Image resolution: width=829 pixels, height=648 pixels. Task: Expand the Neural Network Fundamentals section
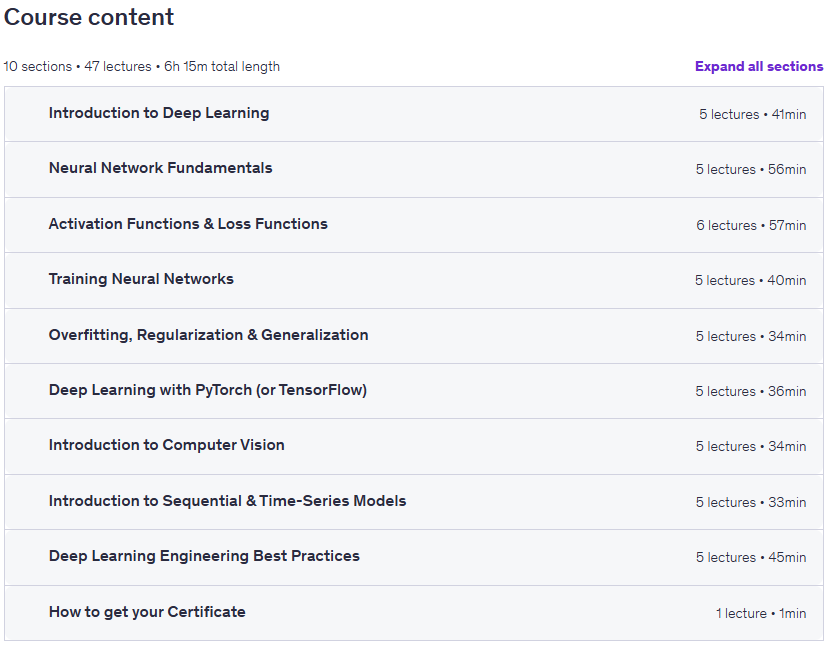414,170
